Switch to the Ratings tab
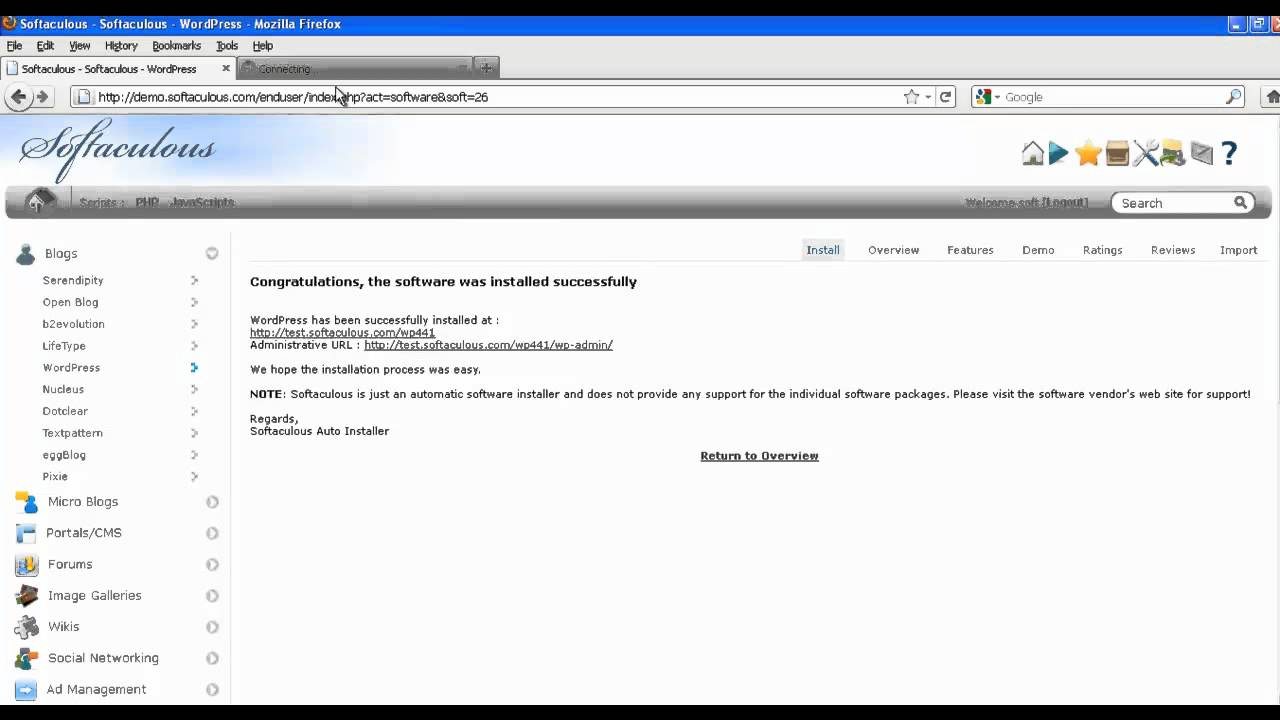 [1102, 250]
